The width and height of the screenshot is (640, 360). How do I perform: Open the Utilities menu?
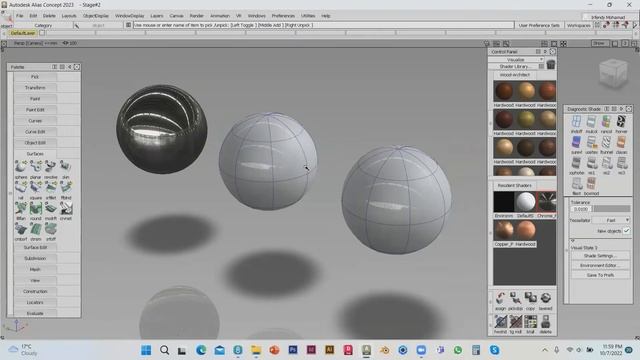coord(308,16)
